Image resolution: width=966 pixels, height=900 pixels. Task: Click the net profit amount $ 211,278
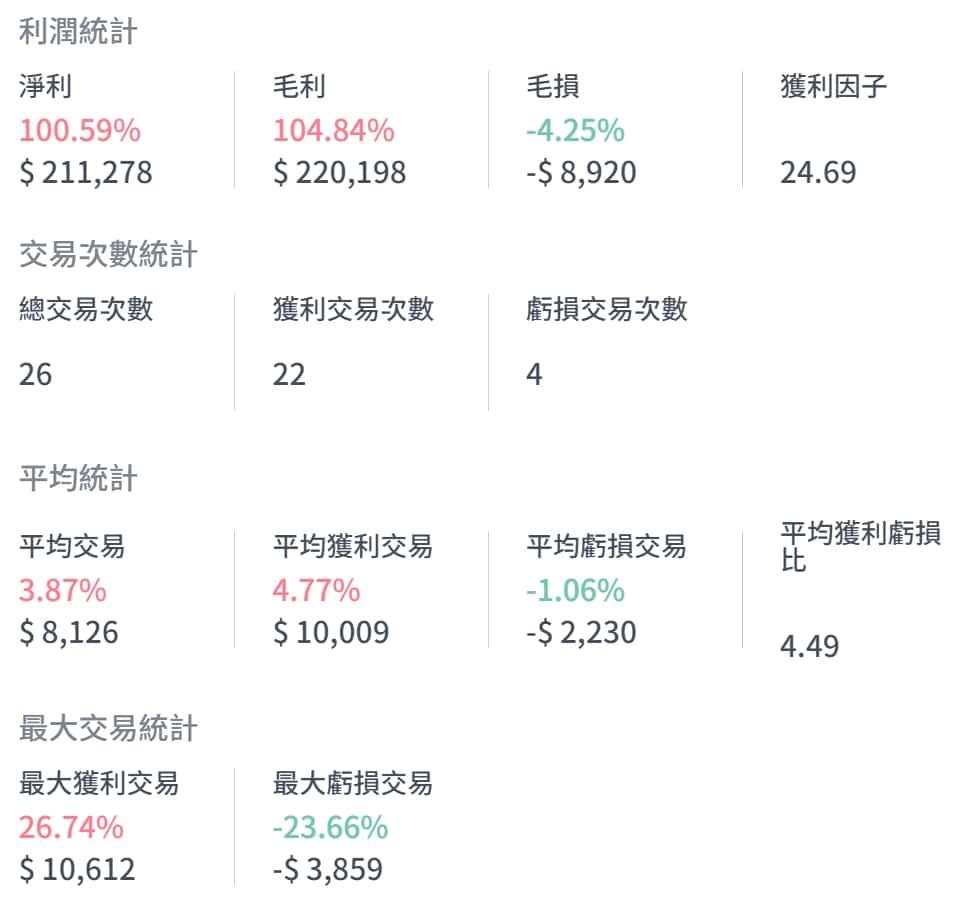86,173
